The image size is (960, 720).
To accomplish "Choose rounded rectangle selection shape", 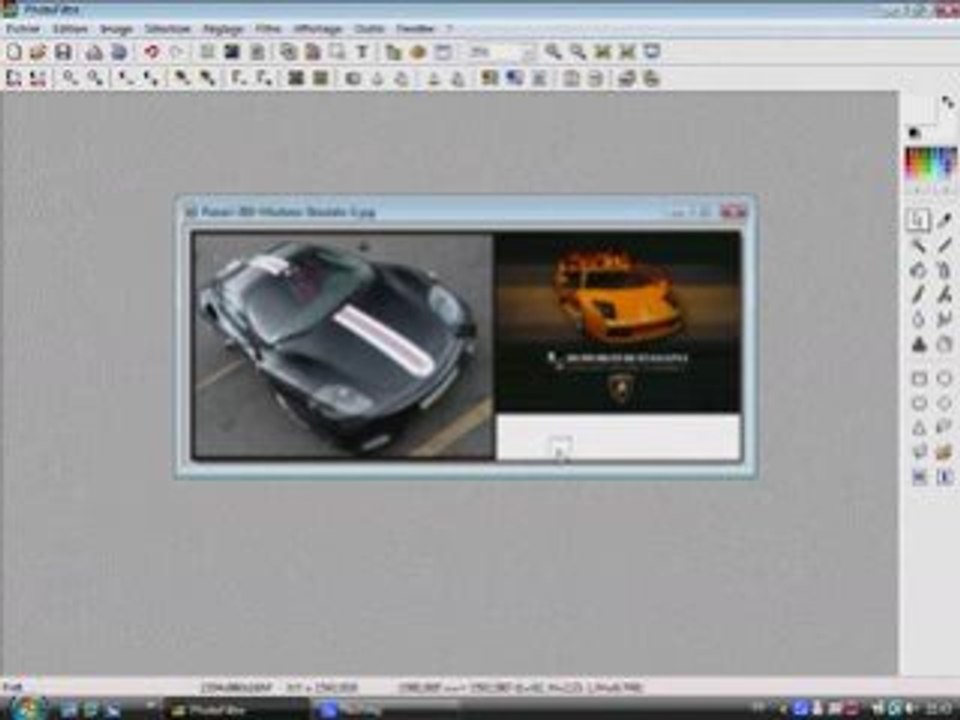I will (918, 403).
